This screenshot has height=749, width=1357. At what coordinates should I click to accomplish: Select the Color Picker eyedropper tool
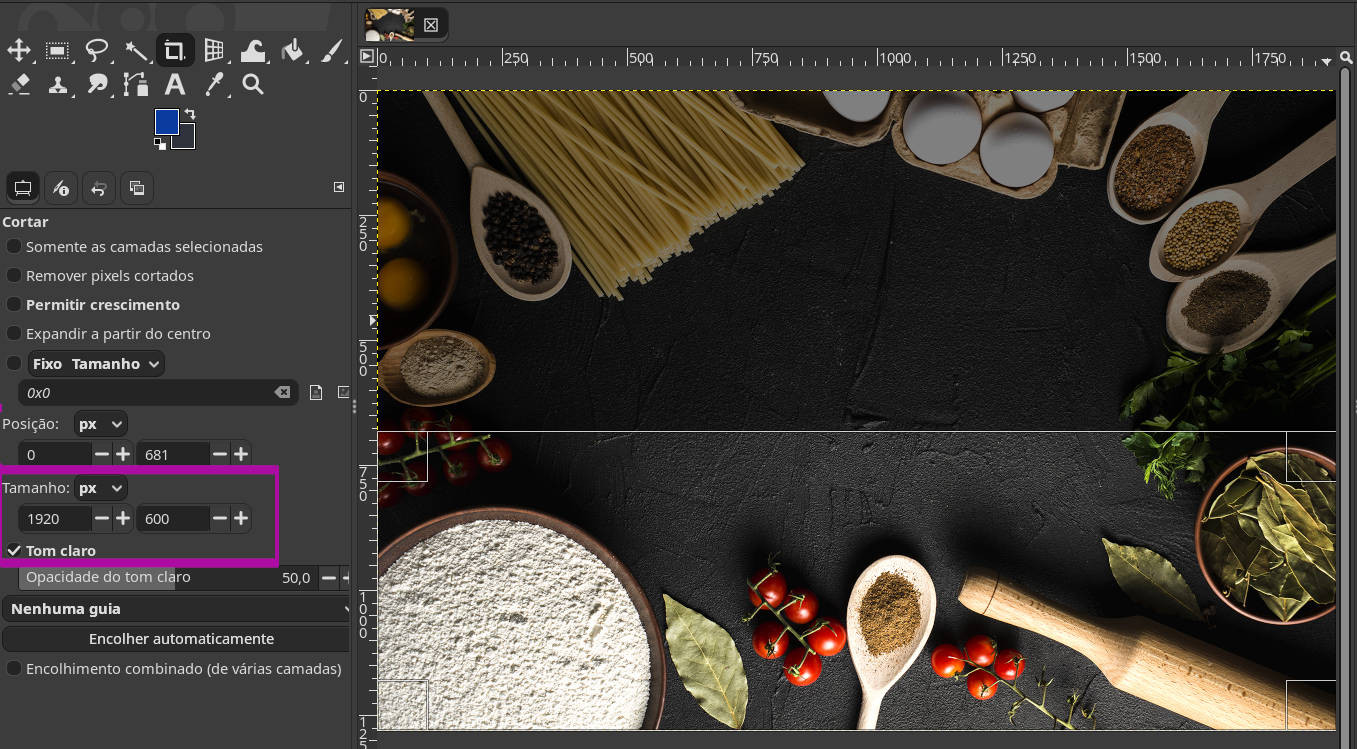pos(214,85)
